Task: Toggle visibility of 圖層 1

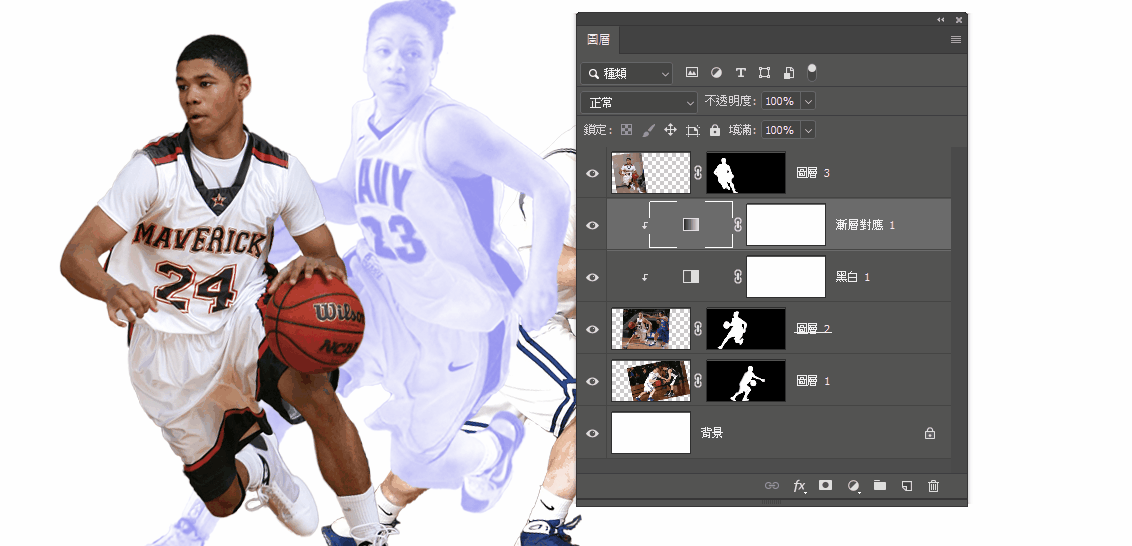Action: (x=593, y=381)
